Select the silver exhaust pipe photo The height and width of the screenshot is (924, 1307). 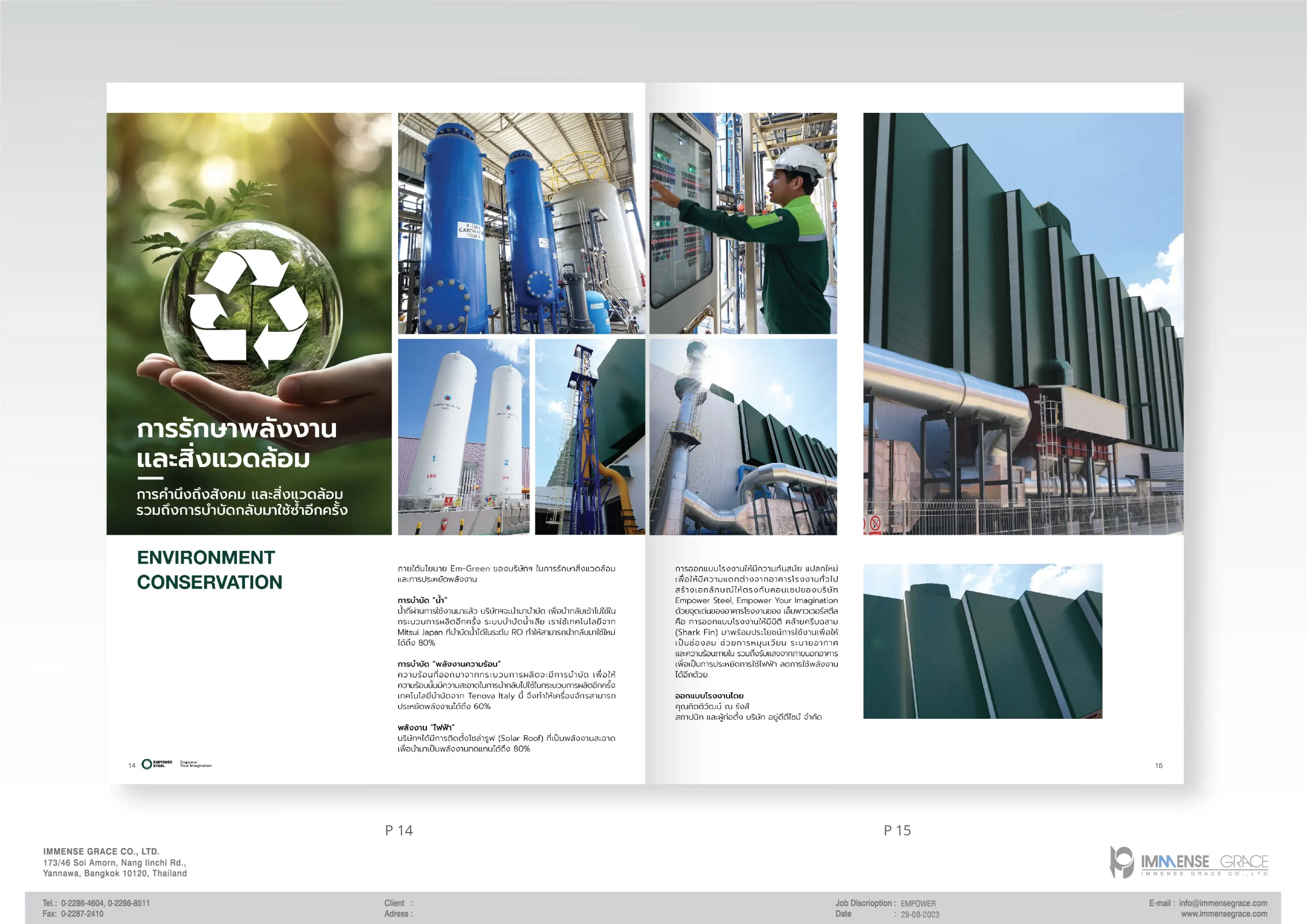743,436
